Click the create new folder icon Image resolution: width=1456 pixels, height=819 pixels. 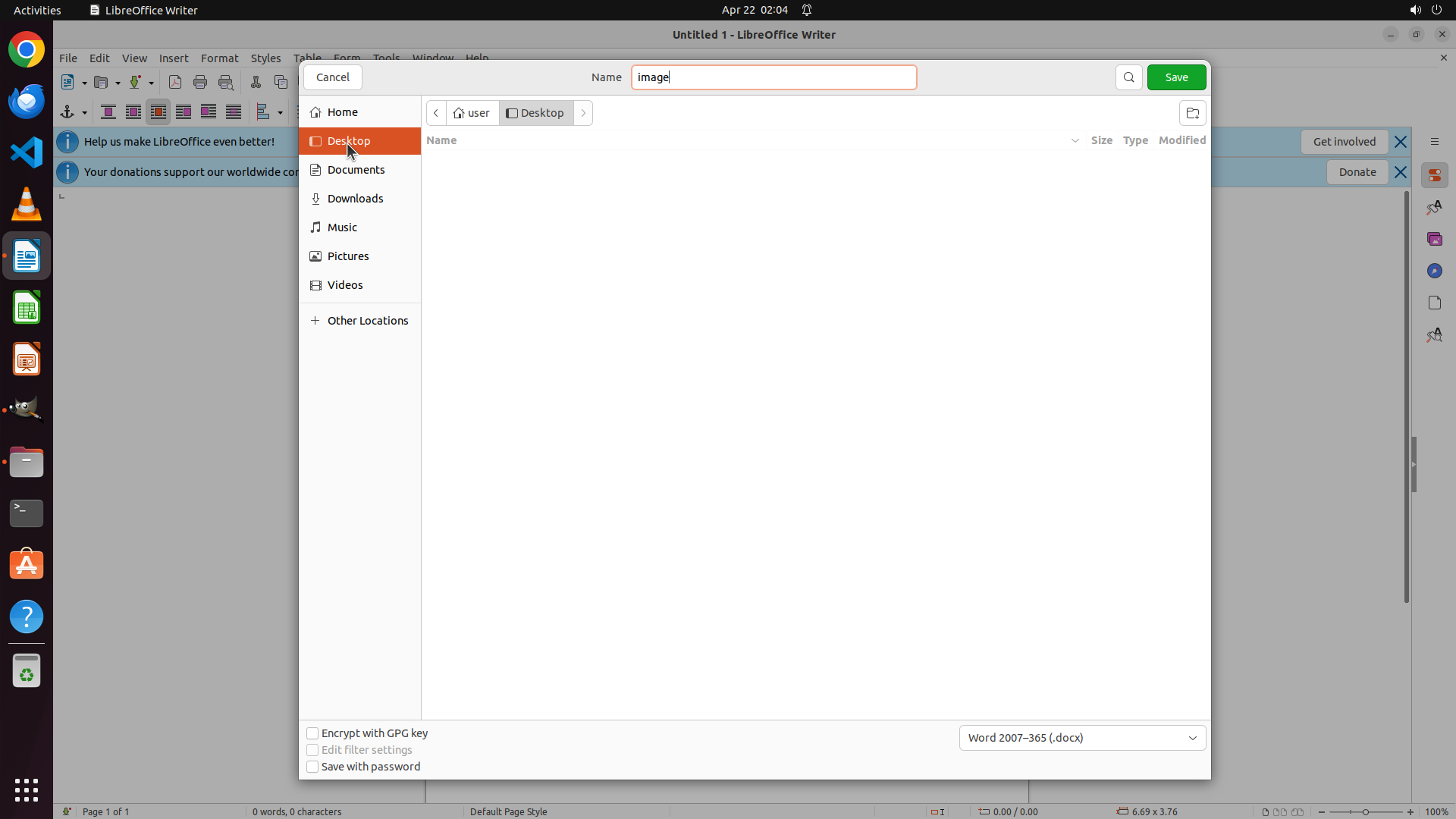pos(1192,113)
